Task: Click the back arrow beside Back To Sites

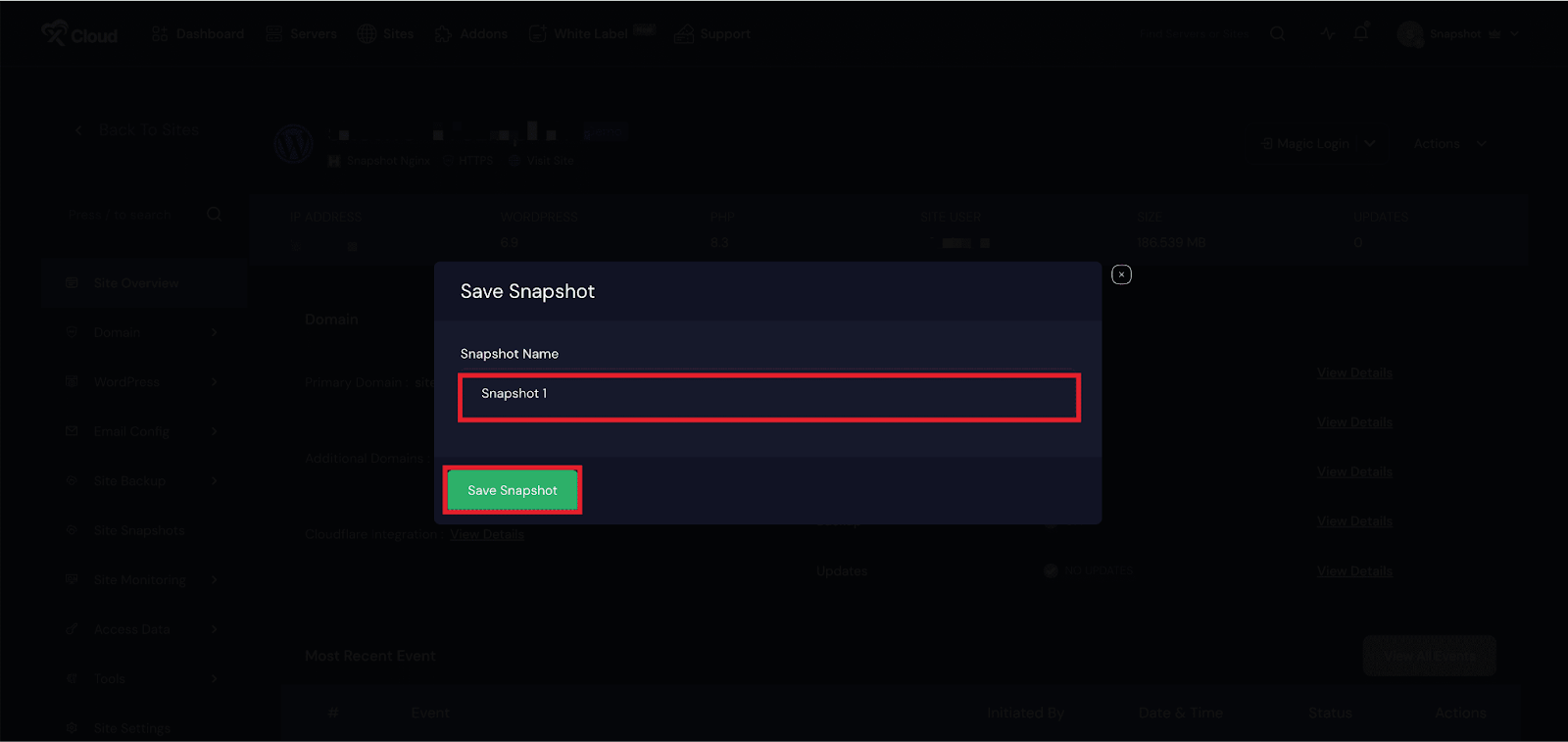Action: point(78,130)
